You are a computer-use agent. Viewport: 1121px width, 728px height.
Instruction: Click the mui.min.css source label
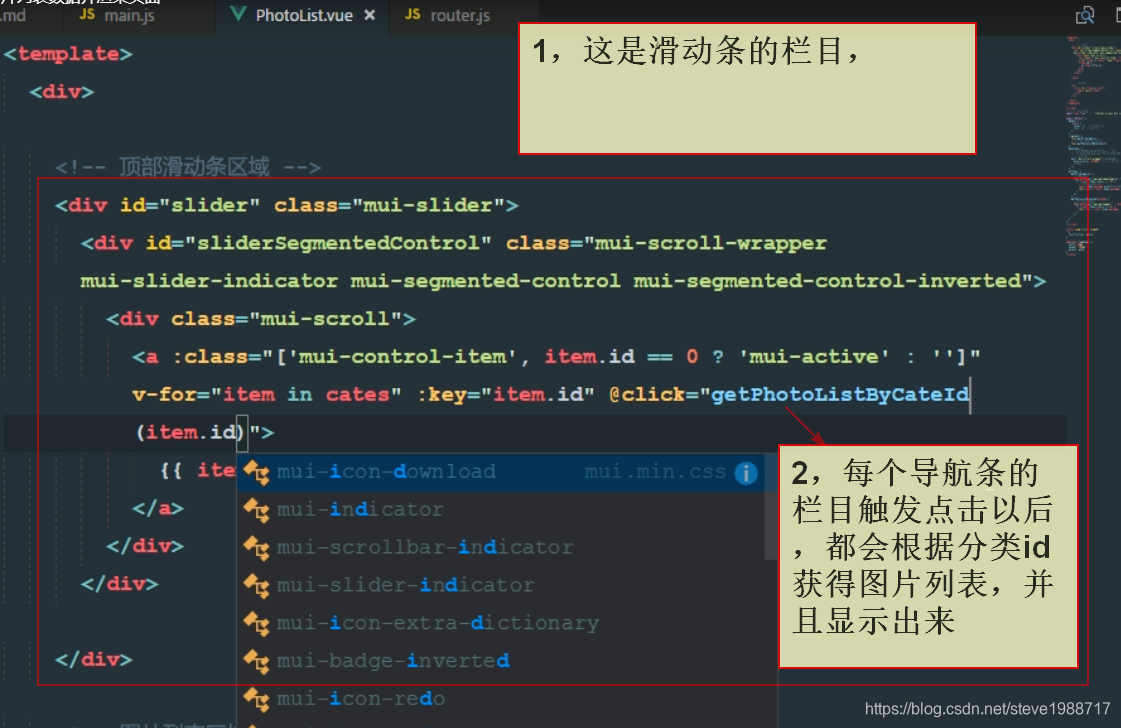(655, 472)
